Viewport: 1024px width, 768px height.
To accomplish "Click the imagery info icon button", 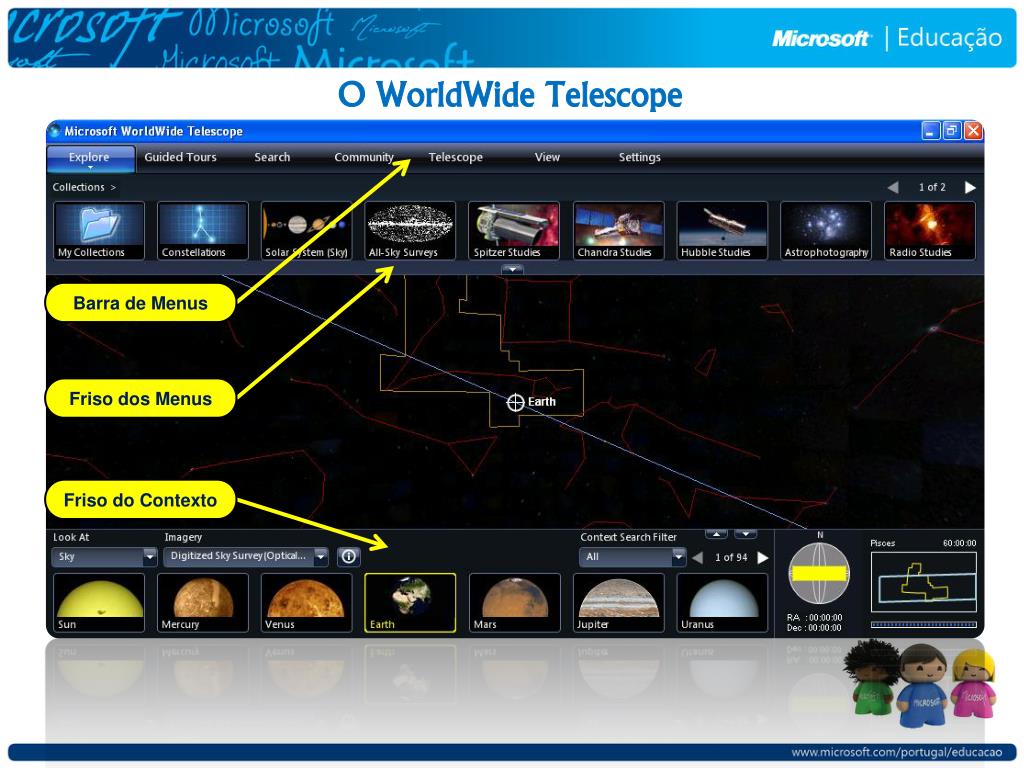I will [x=349, y=556].
